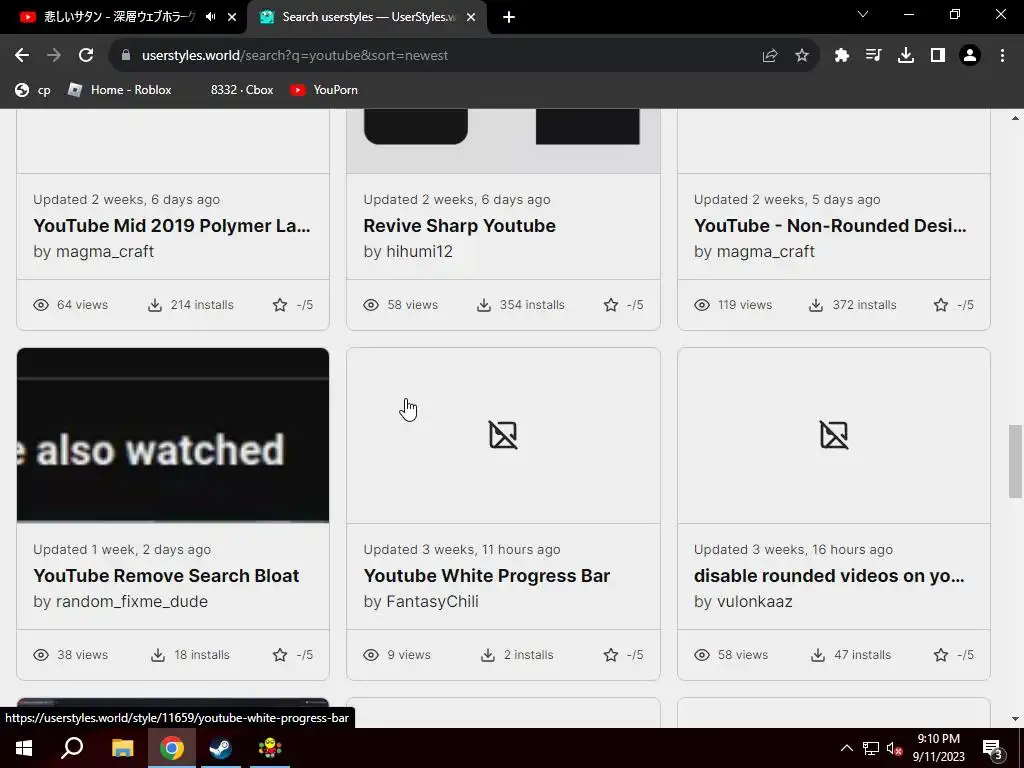Mute the YouTube tab via its speaker icon
The height and width of the screenshot is (768, 1024).
pos(210,17)
